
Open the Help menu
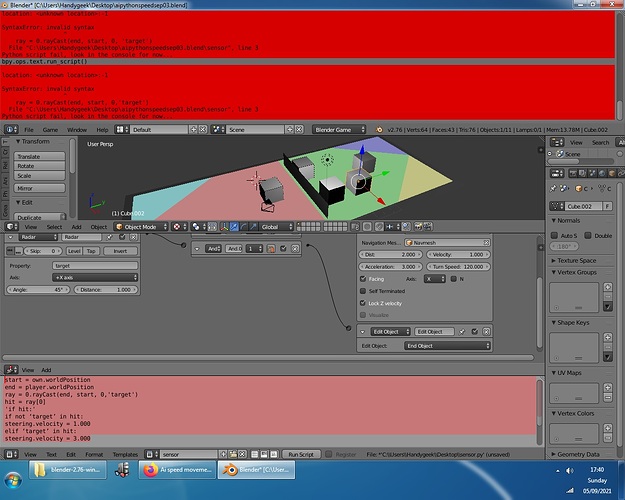[102, 130]
